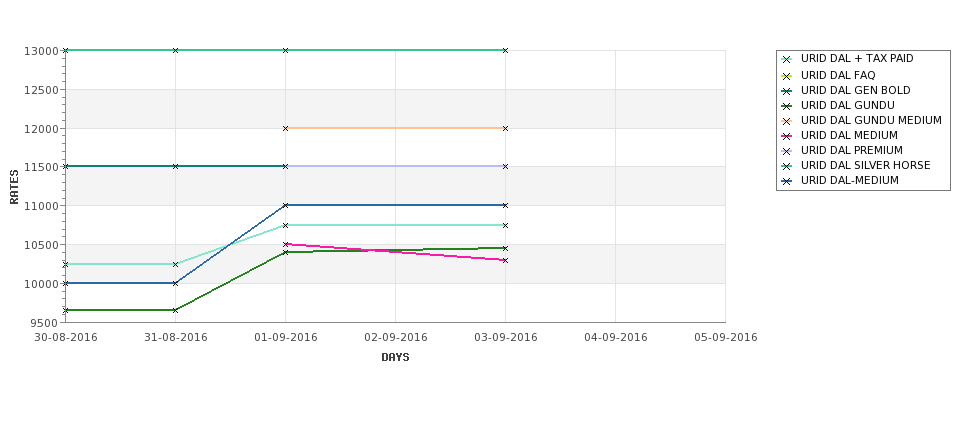Click the 13000 data point on 03-09-2016
Viewport: 975px width, 429px height.
tap(506, 50)
